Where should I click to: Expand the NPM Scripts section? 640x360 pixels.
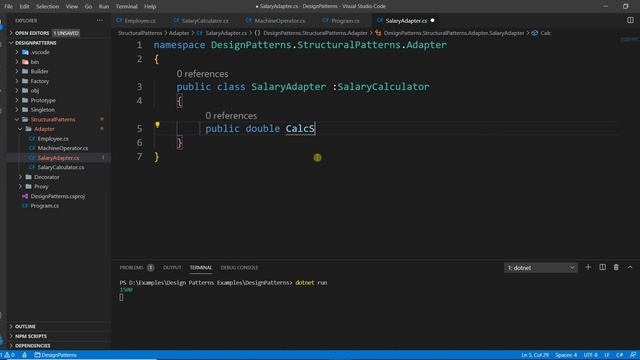tap(31, 336)
